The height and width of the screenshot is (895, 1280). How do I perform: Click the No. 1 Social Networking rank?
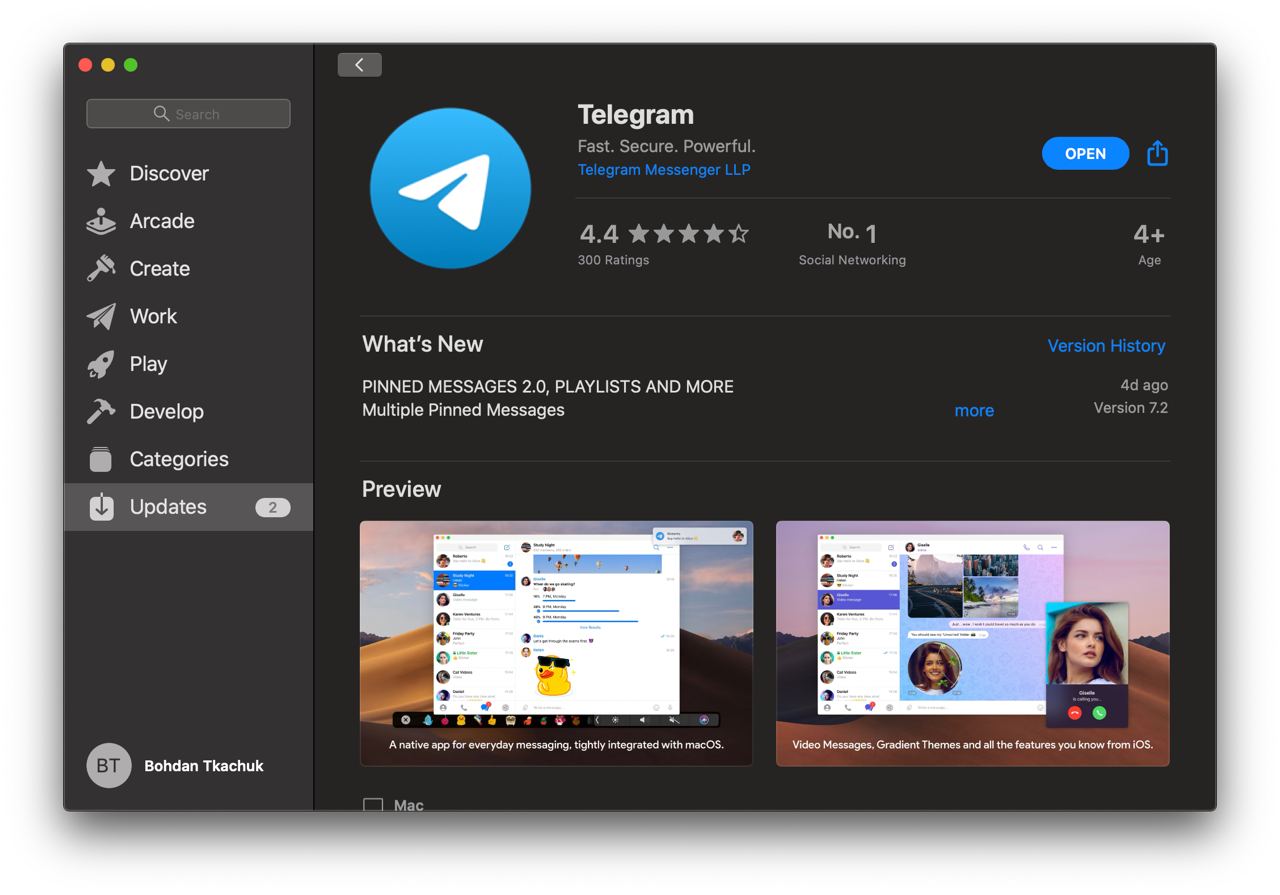(x=852, y=244)
